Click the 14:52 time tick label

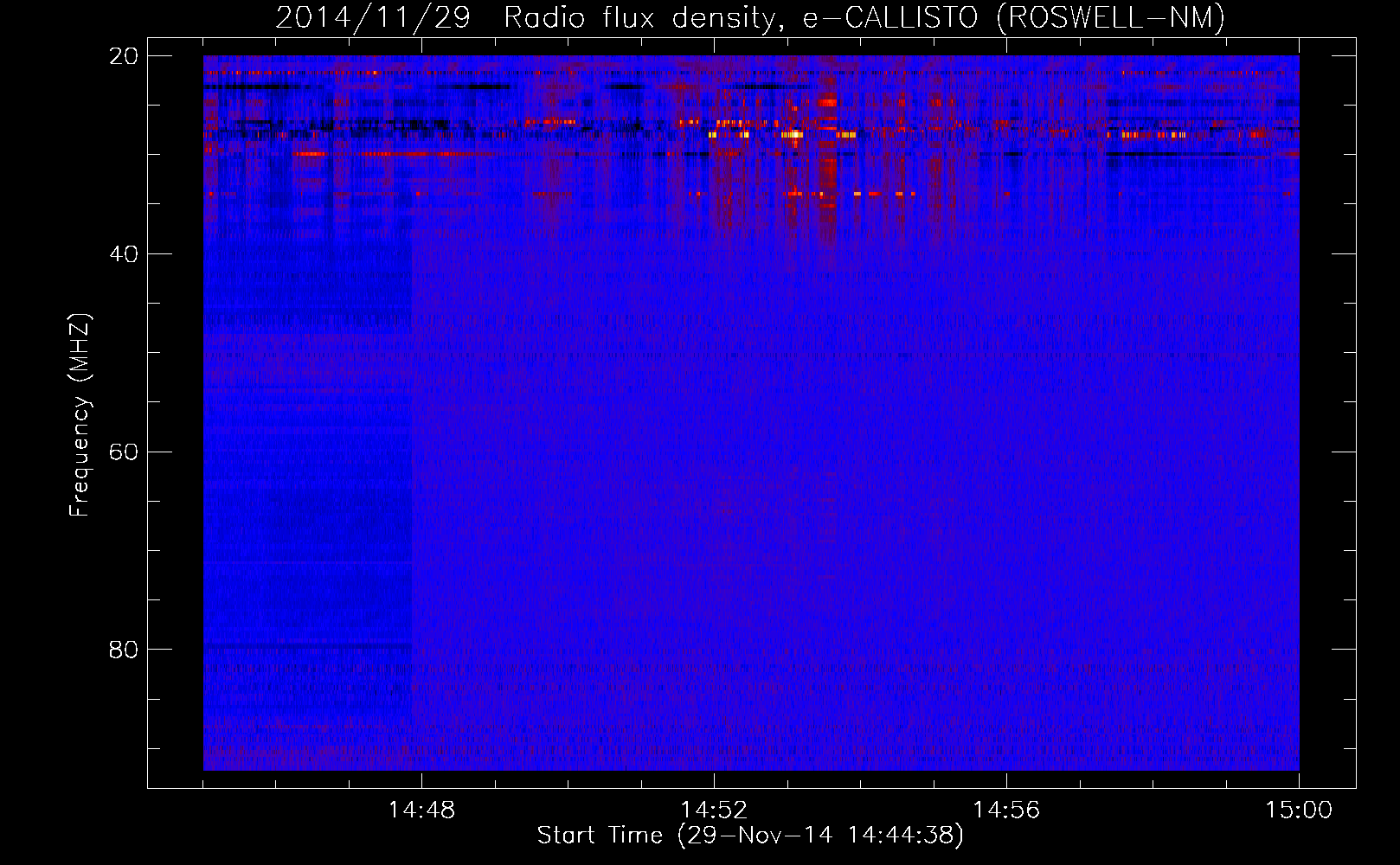pyautogui.click(x=714, y=811)
